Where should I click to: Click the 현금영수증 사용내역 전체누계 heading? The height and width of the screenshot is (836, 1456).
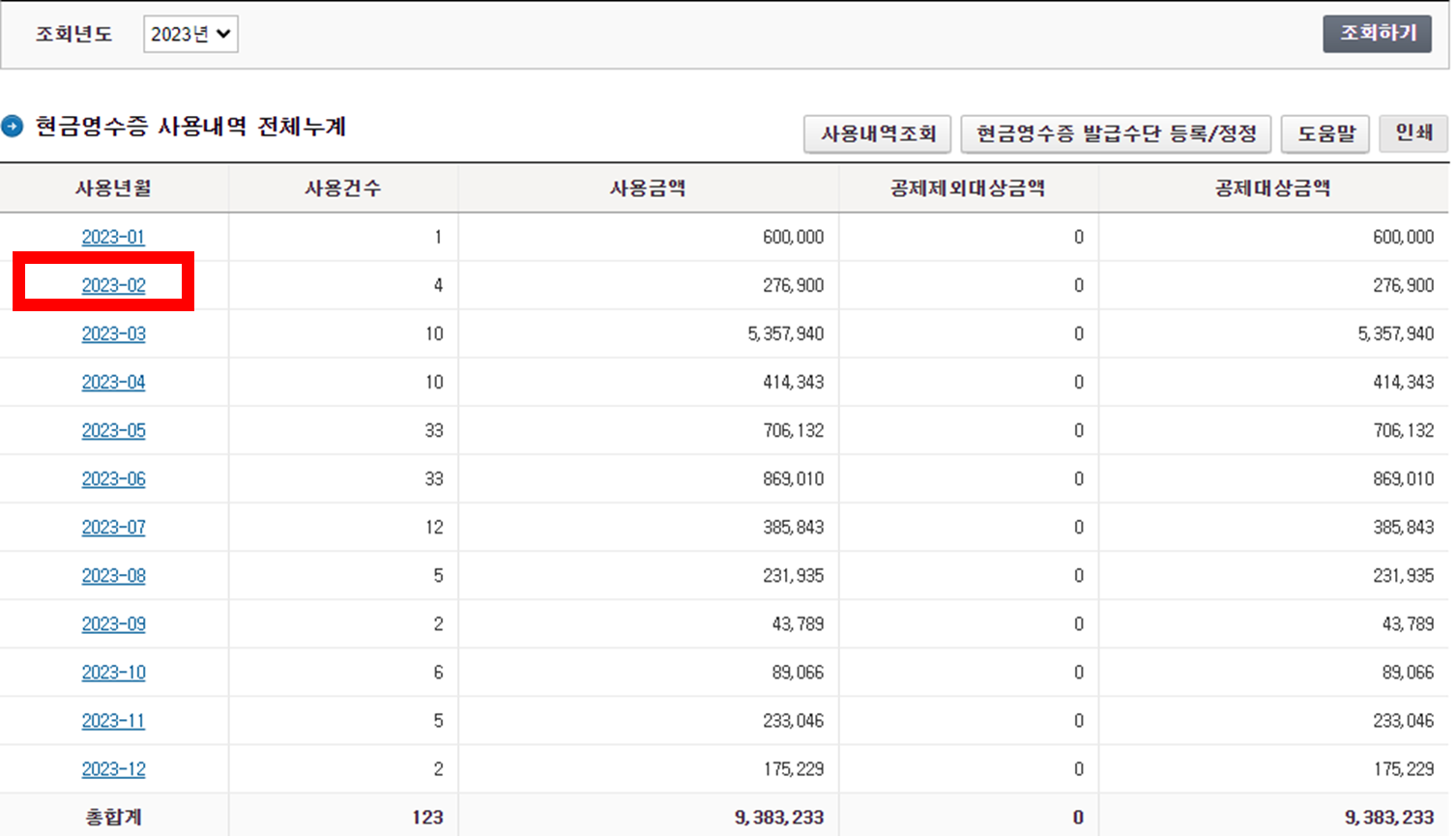click(190, 127)
